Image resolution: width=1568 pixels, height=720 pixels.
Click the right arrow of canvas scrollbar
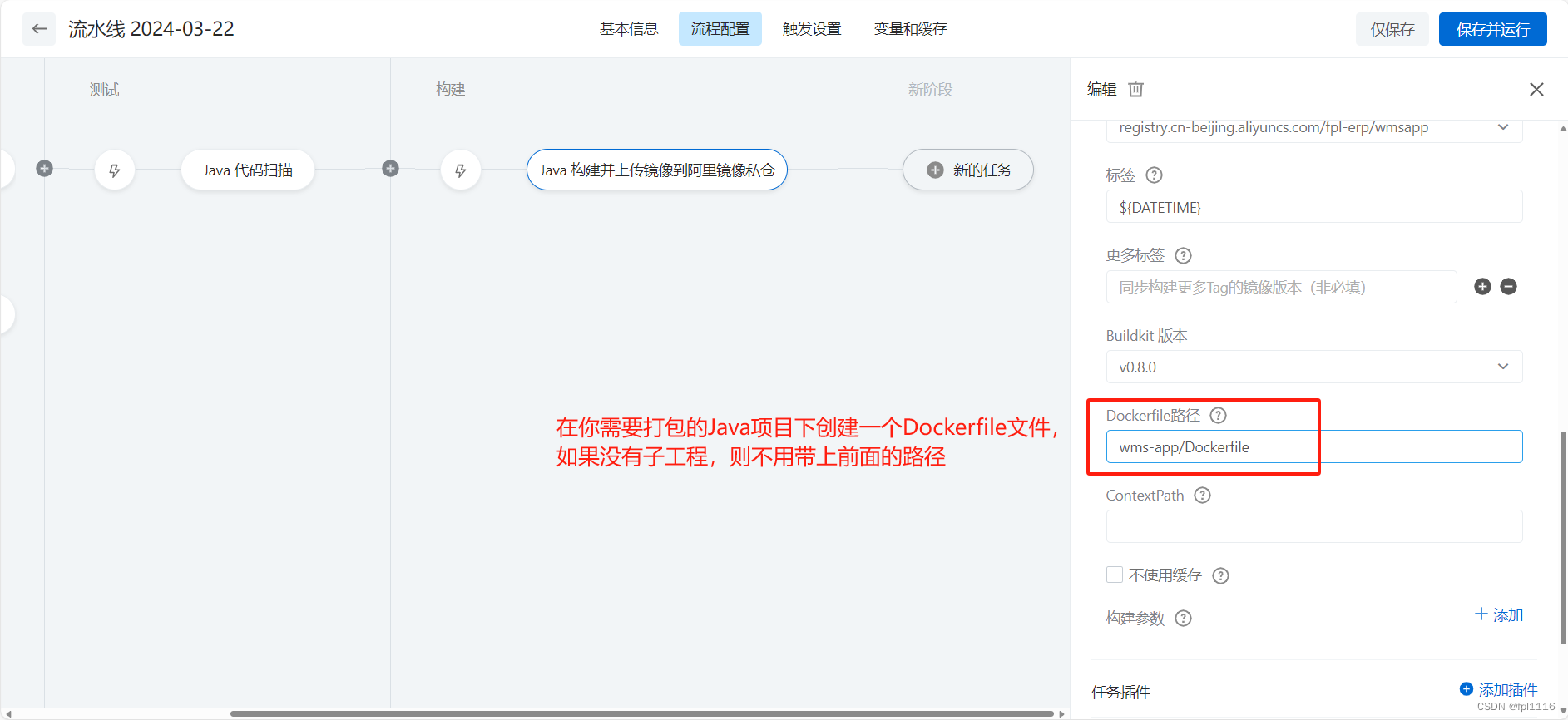click(x=1061, y=713)
